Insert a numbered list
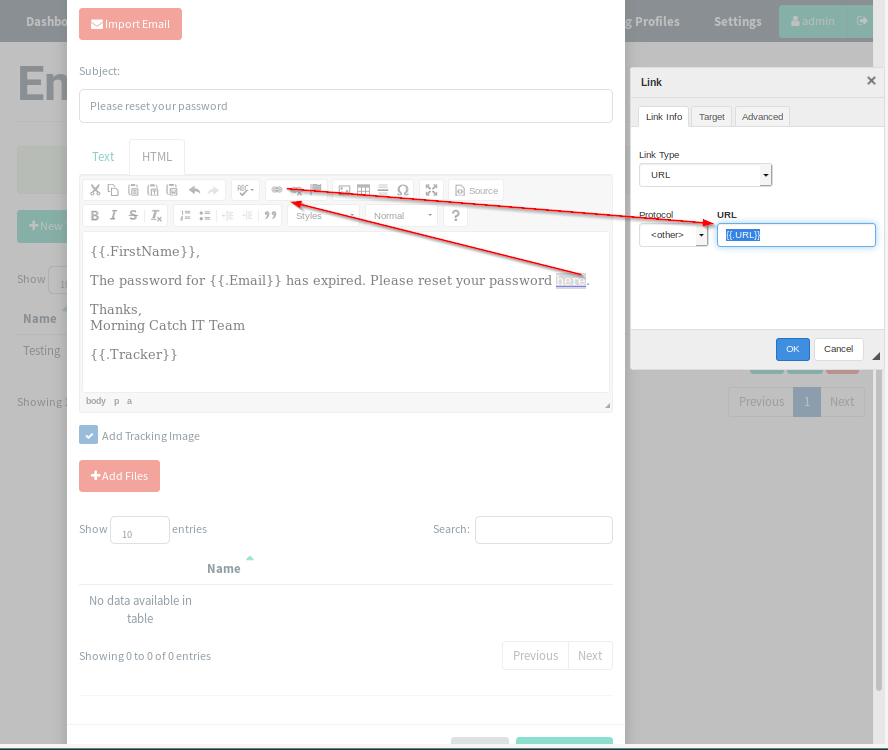Screen dimensions: 888x750 (x=185, y=216)
